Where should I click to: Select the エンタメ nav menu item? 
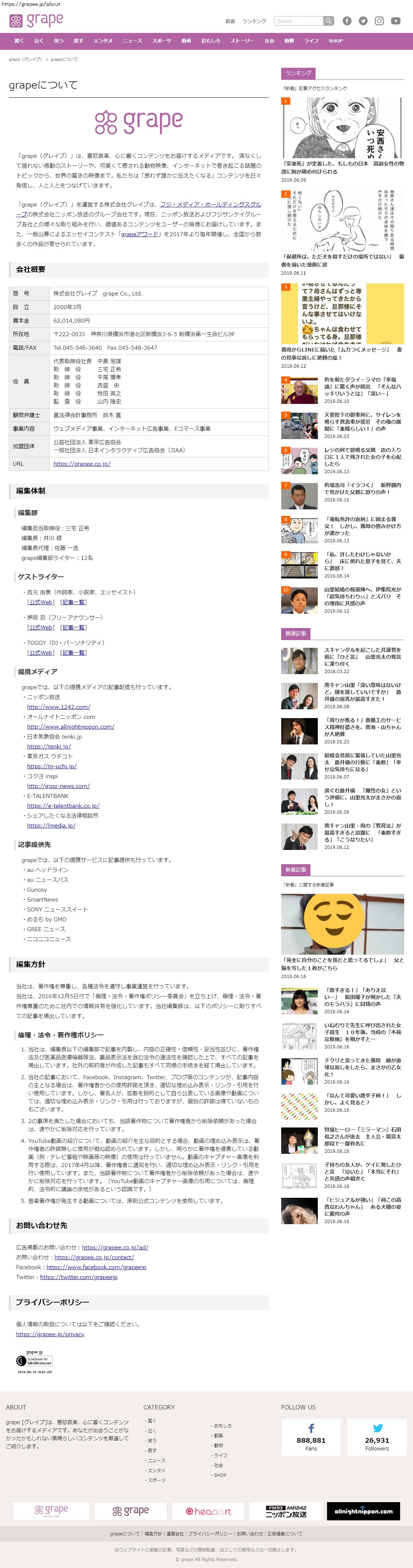[103, 41]
